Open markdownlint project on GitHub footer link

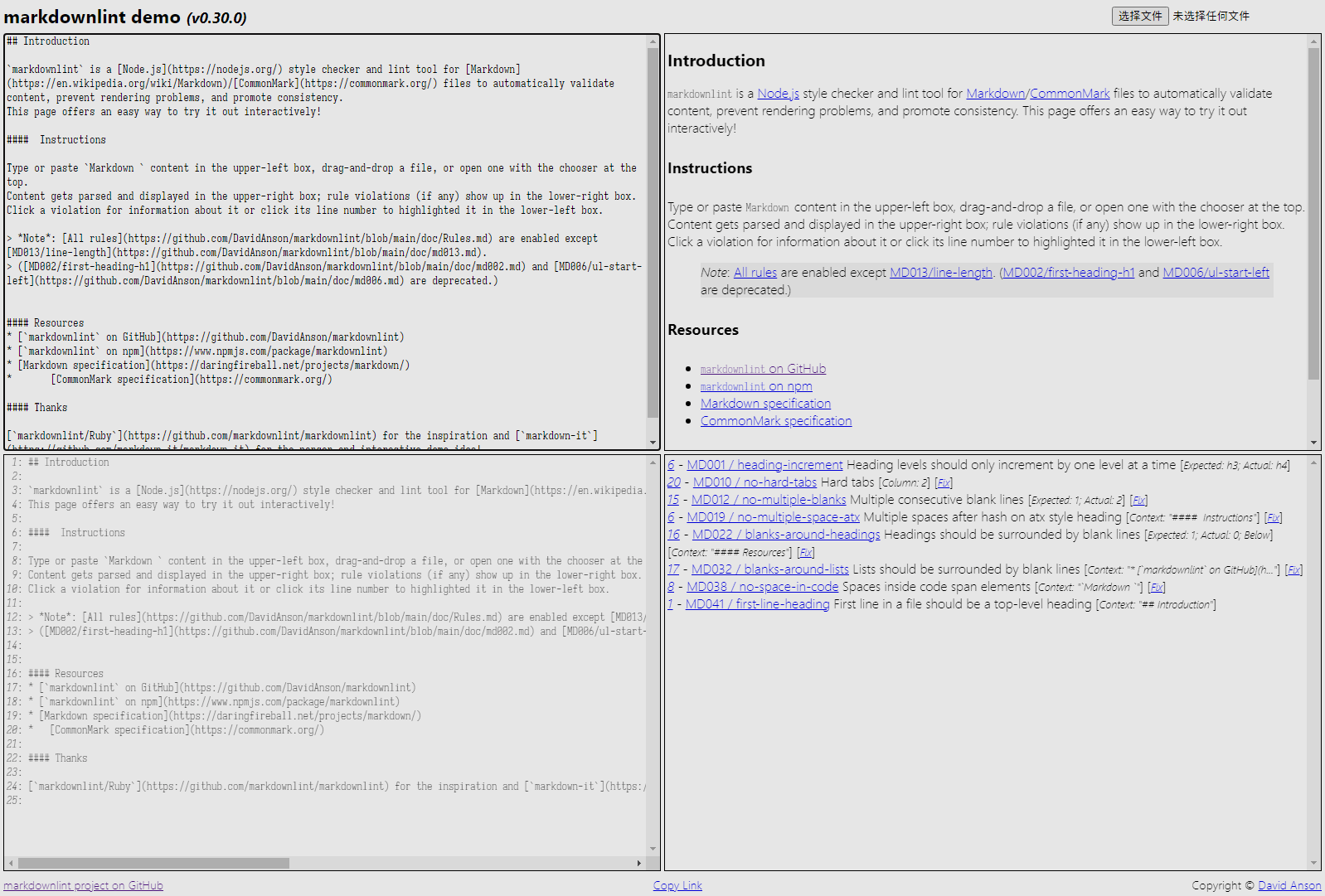click(x=83, y=885)
